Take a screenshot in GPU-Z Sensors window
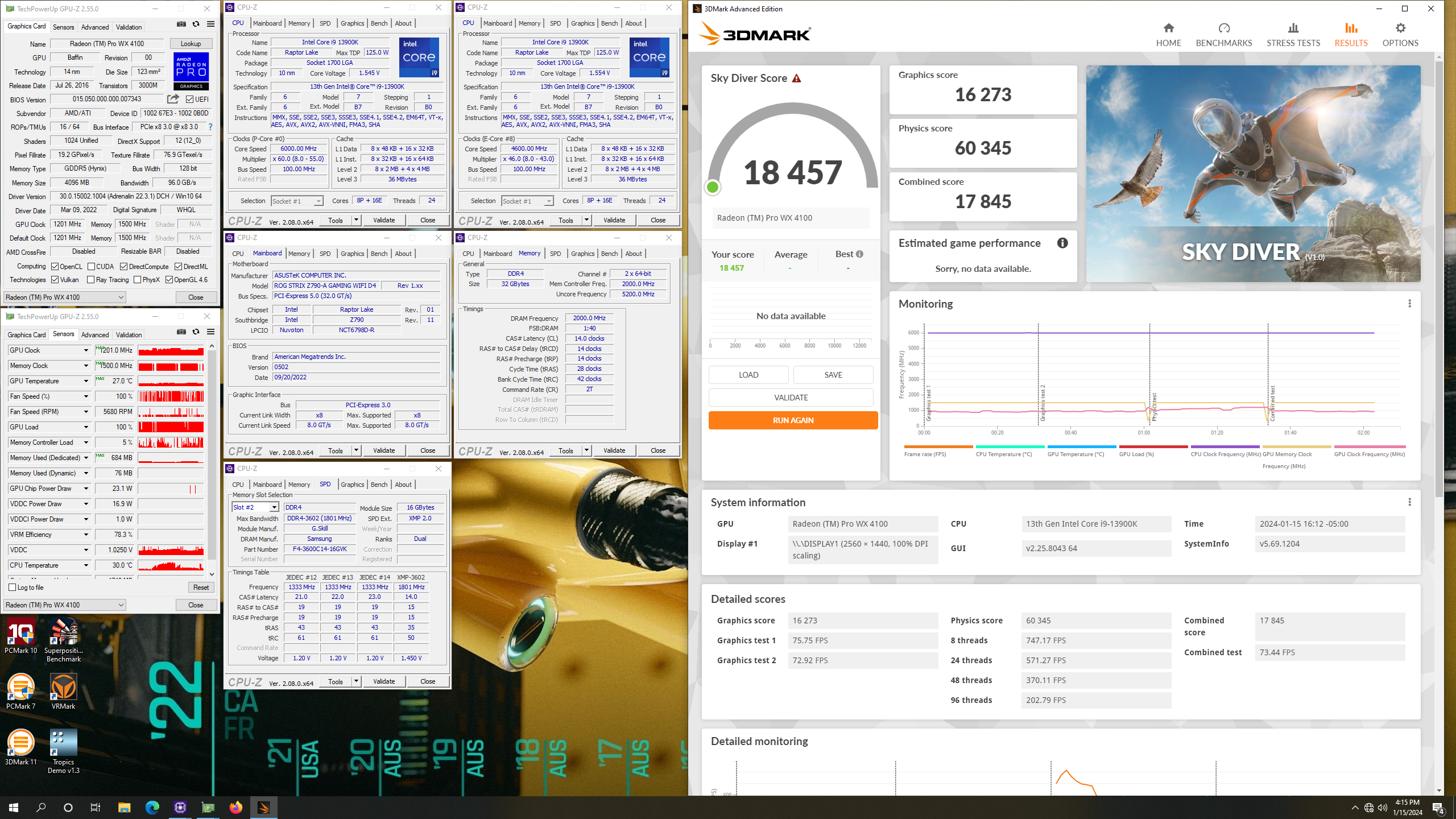The height and width of the screenshot is (819, 1456). point(181,332)
